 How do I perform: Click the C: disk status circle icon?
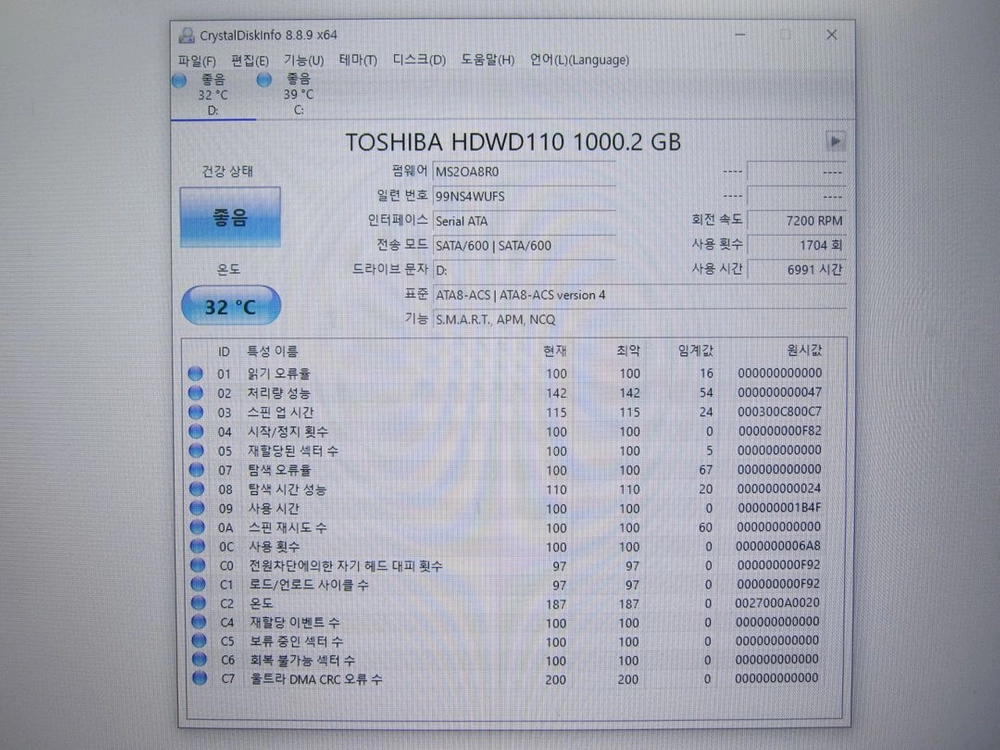tap(264, 80)
